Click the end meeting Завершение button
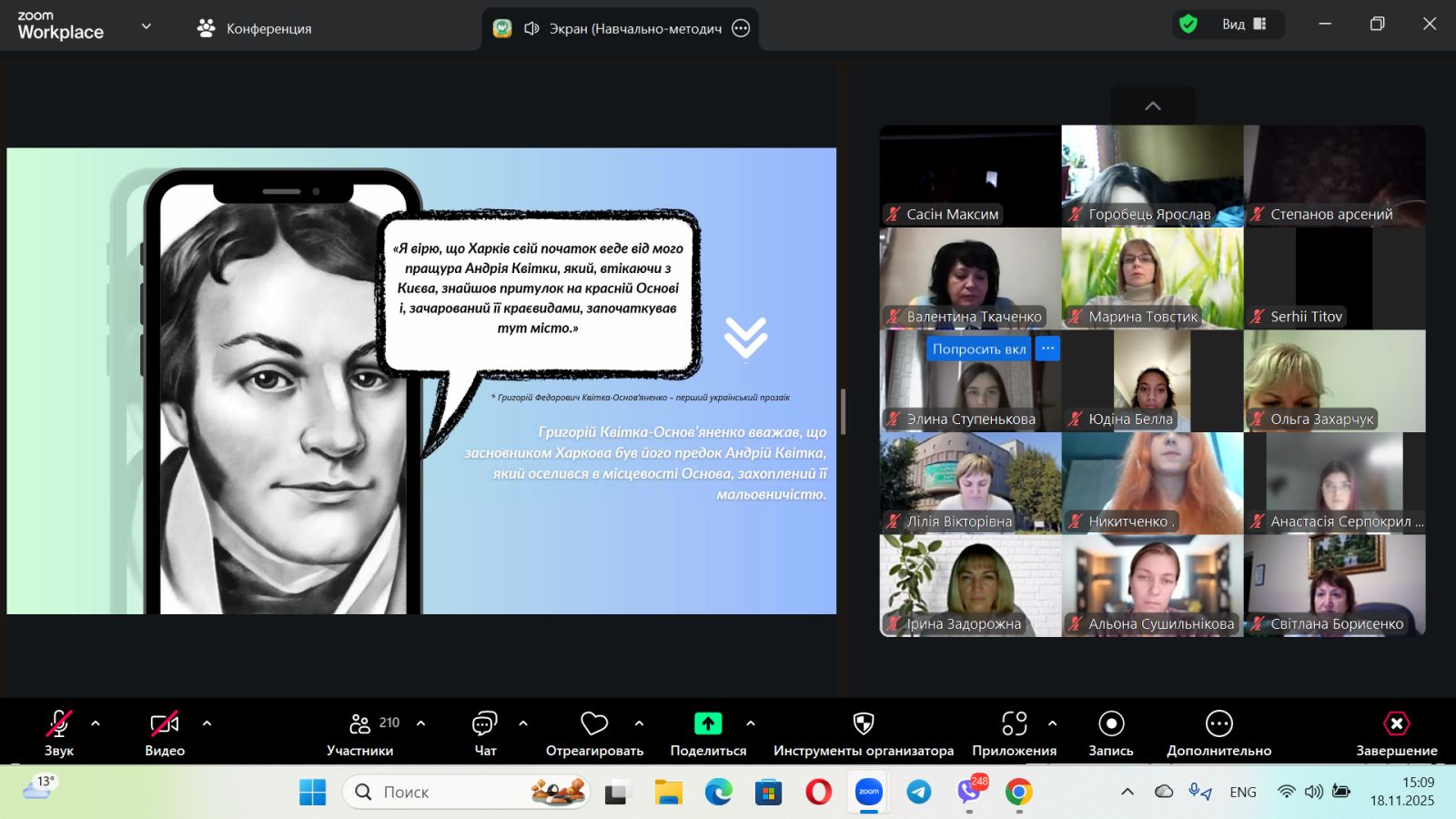The width and height of the screenshot is (1456, 819). point(1396,733)
